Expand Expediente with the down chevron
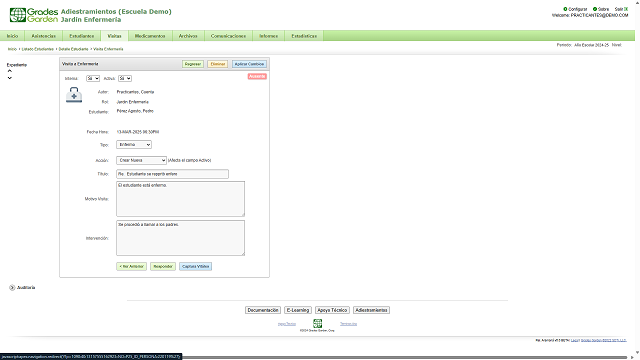Screen dimensions: 640x360 10,78
